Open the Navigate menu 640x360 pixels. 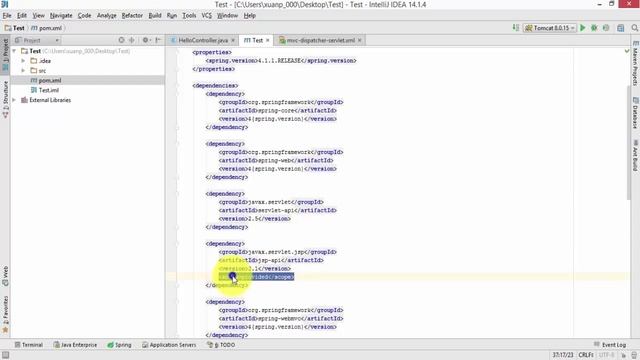pyautogui.click(x=61, y=16)
